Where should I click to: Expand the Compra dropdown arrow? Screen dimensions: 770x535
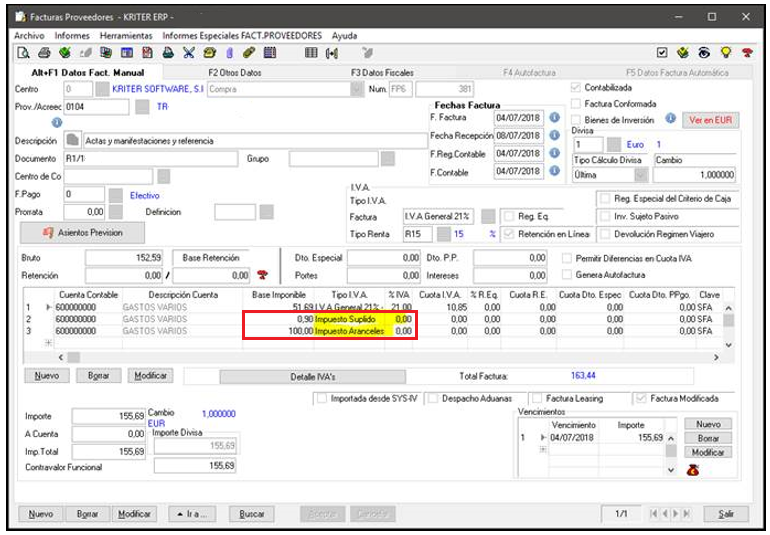[x=358, y=89]
